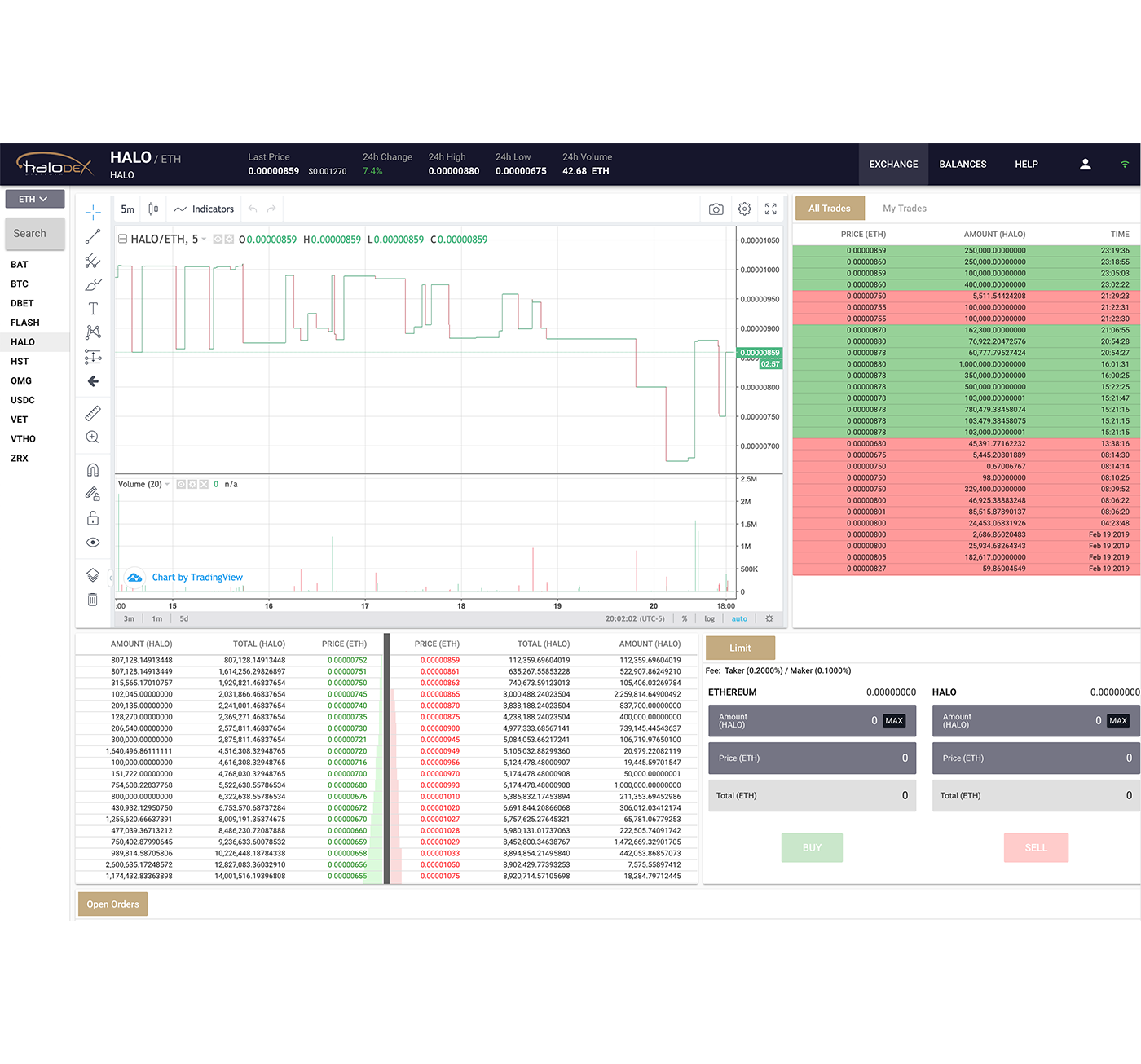
Task: Set chart range to 5d
Action: tap(184, 619)
